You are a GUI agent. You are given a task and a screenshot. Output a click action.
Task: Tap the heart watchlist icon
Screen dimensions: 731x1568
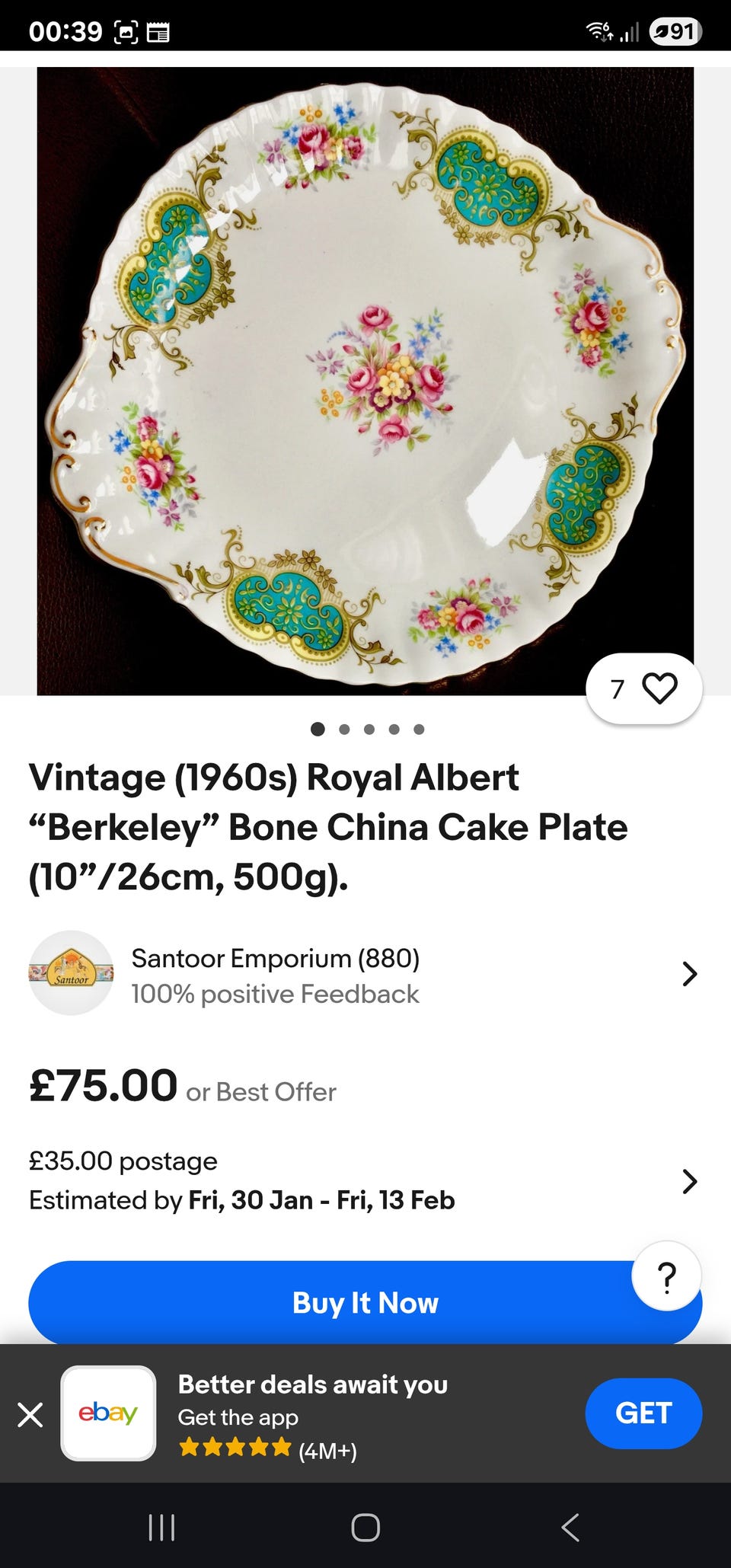pyautogui.click(x=659, y=688)
